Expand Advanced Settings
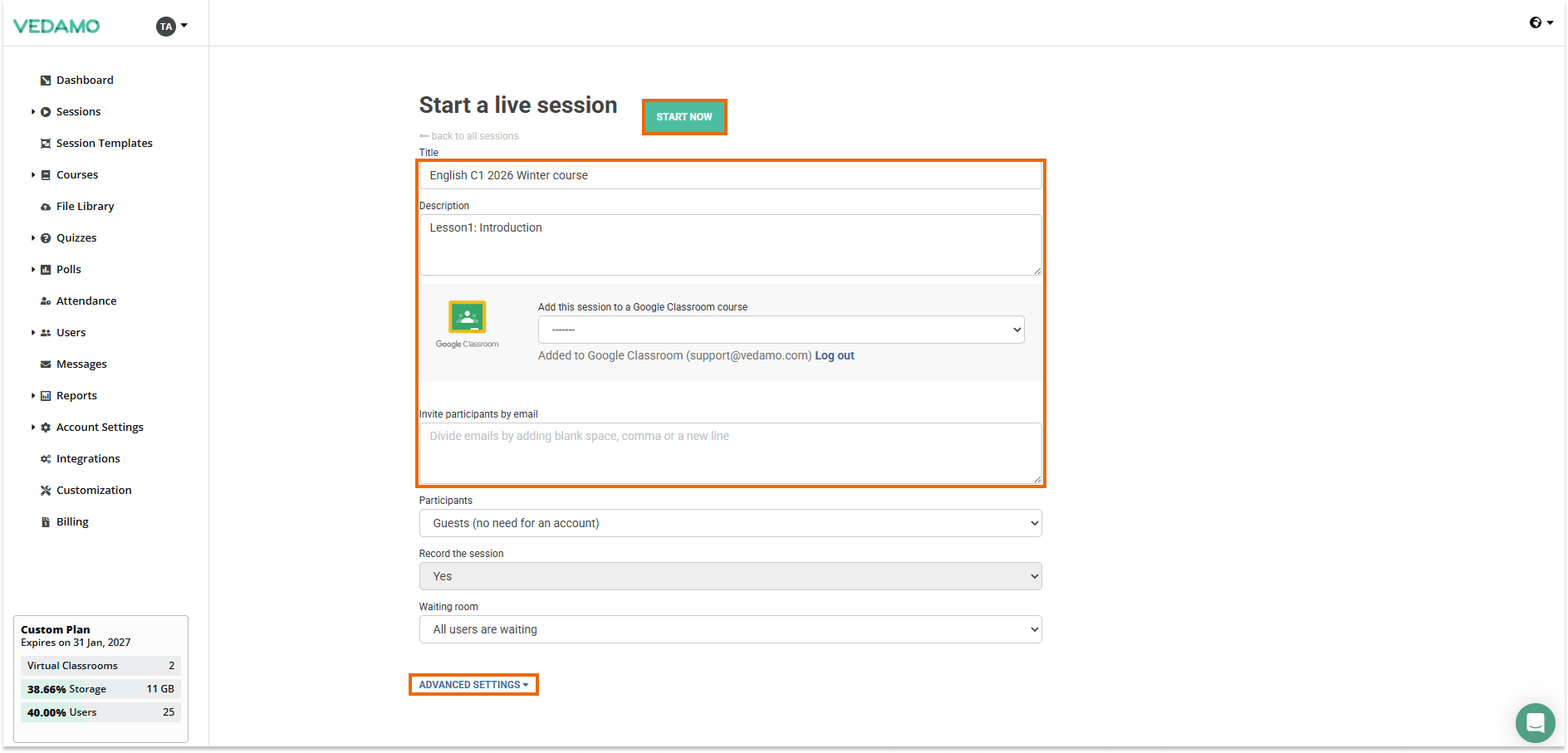1568x753 pixels. click(473, 685)
